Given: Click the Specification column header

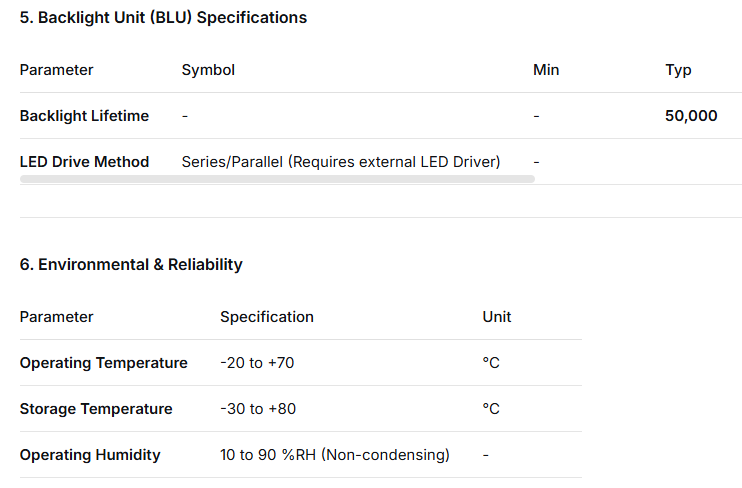Looking at the screenshot, I should [x=267, y=317].
